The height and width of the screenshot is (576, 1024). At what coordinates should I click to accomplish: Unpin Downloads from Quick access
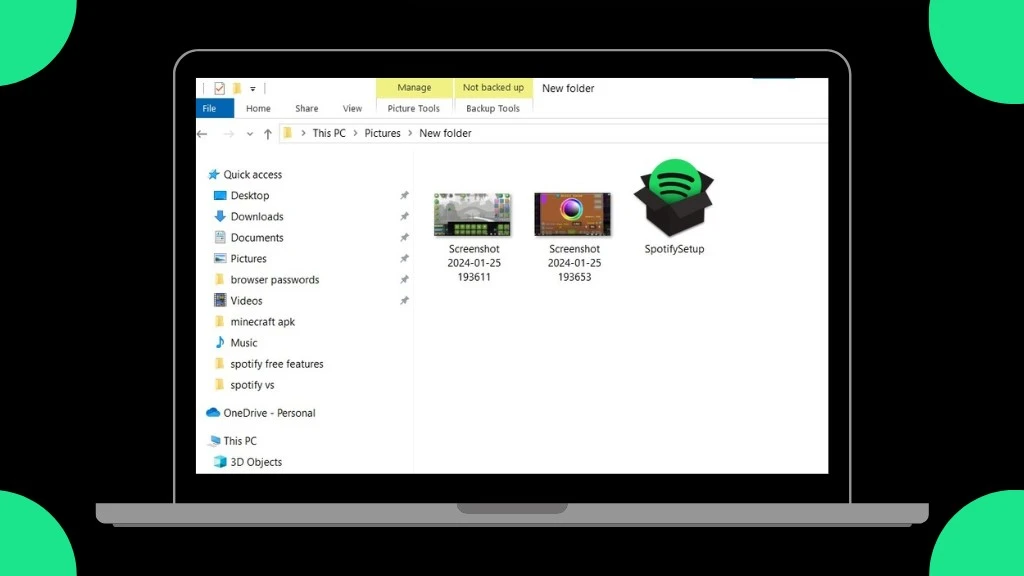click(x=404, y=216)
